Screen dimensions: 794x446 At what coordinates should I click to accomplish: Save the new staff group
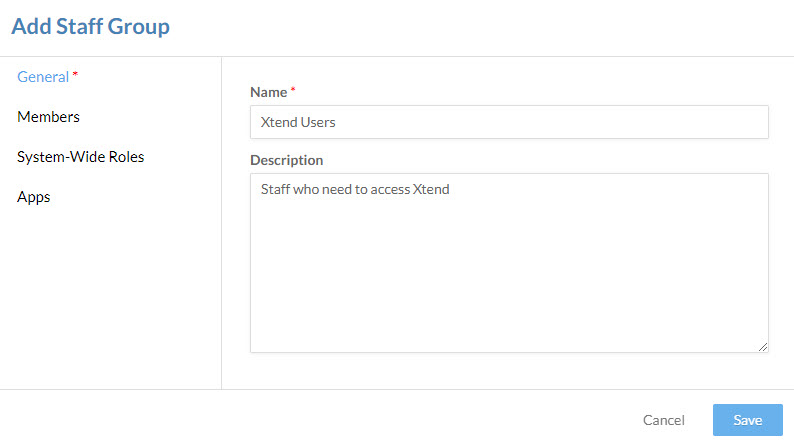click(748, 420)
